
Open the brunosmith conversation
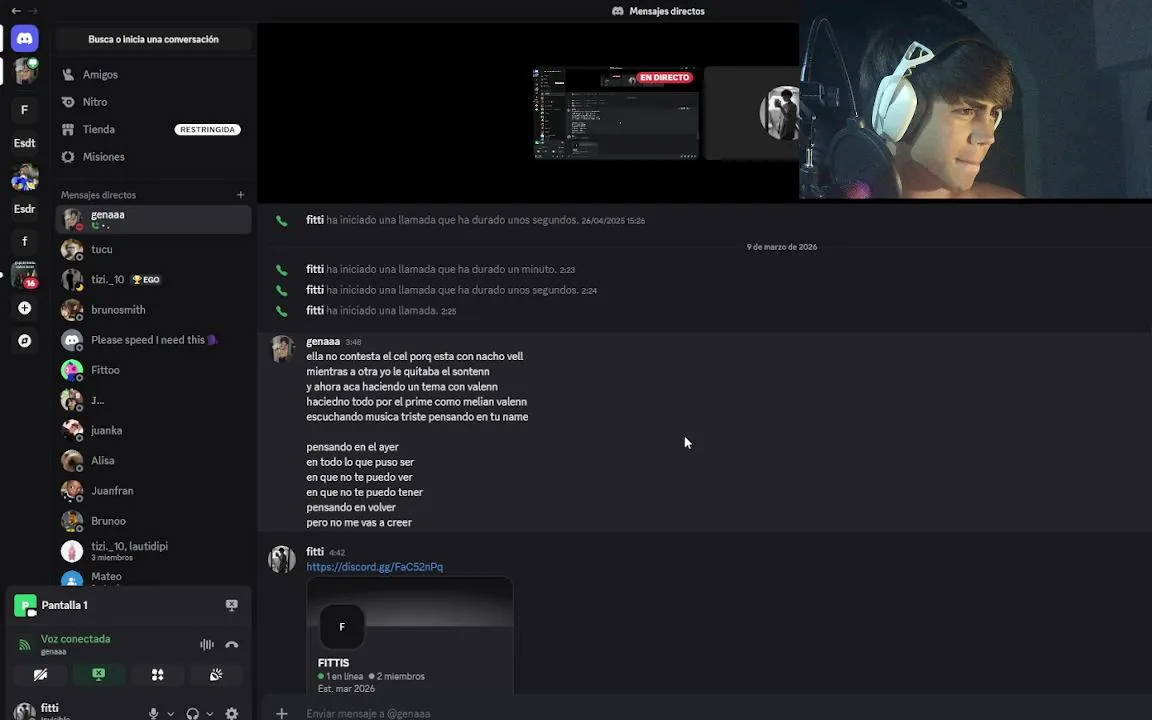154,310
